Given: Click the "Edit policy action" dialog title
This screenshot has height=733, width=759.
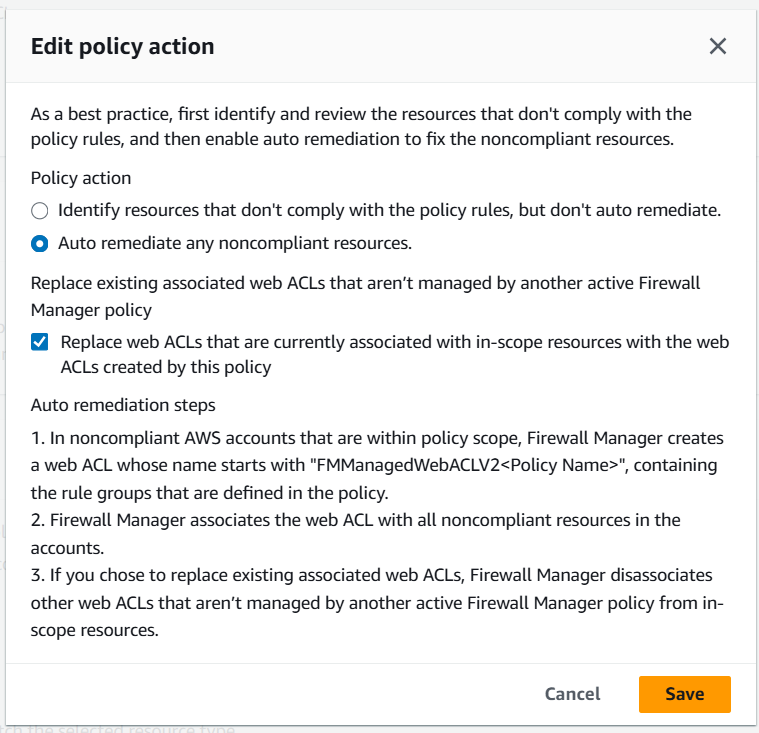Looking at the screenshot, I should pyautogui.click(x=122, y=46).
